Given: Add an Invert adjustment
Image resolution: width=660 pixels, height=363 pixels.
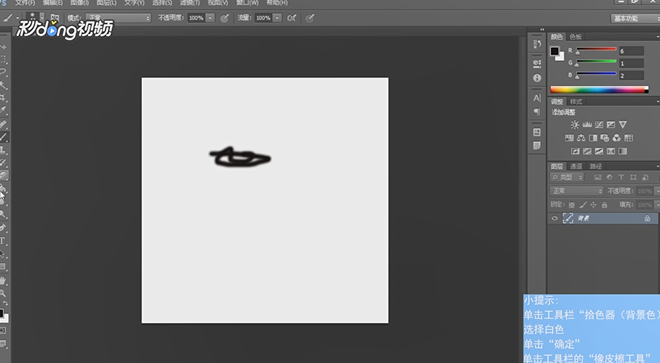Looking at the screenshot, I should 575,151.
